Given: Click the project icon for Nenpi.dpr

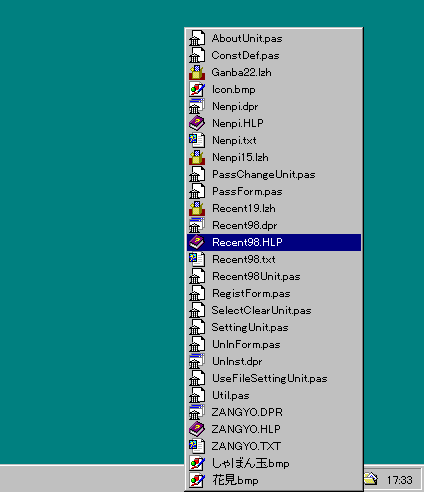Looking at the screenshot, I should 197,106.
